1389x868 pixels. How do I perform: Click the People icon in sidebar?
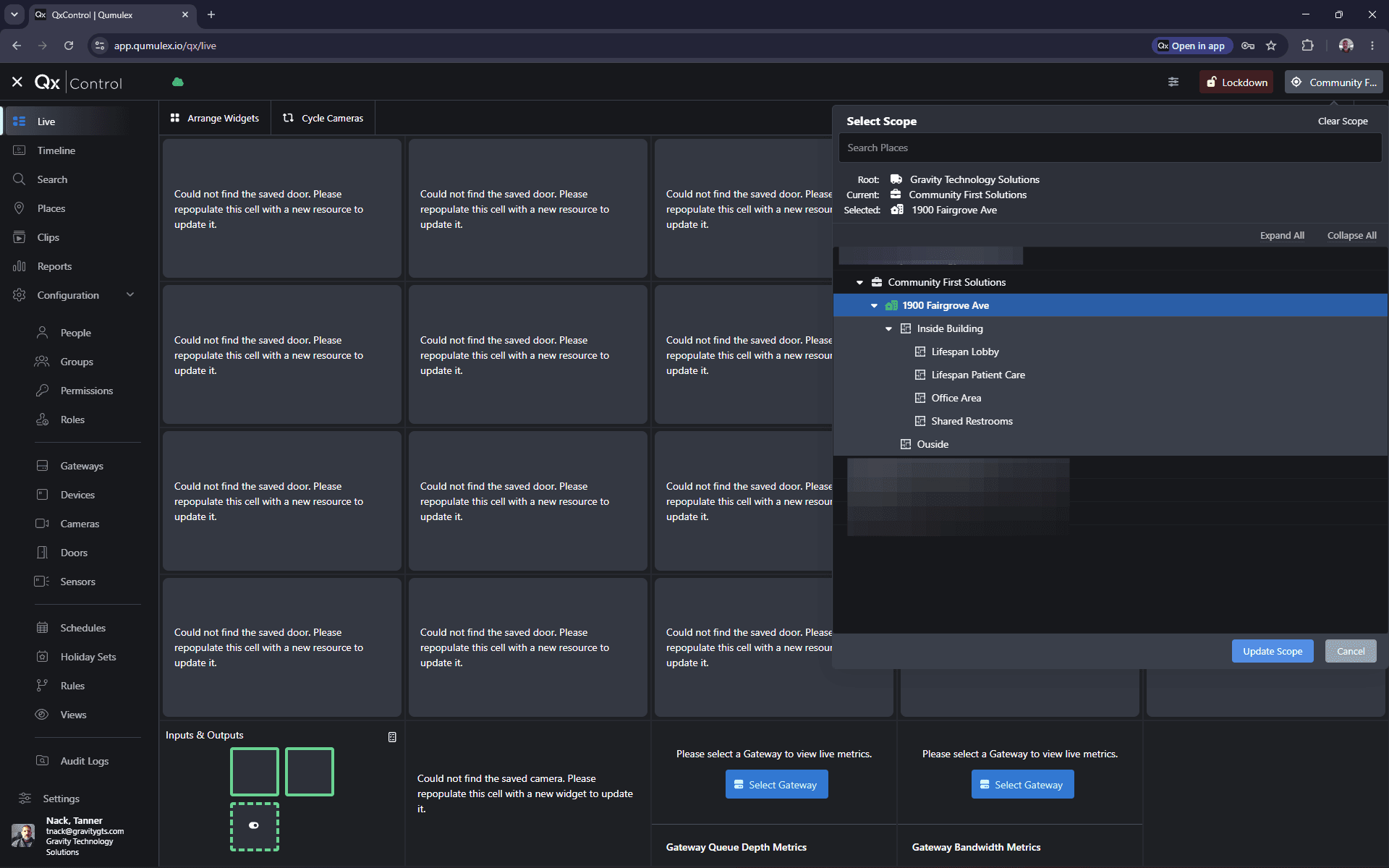coord(43,333)
